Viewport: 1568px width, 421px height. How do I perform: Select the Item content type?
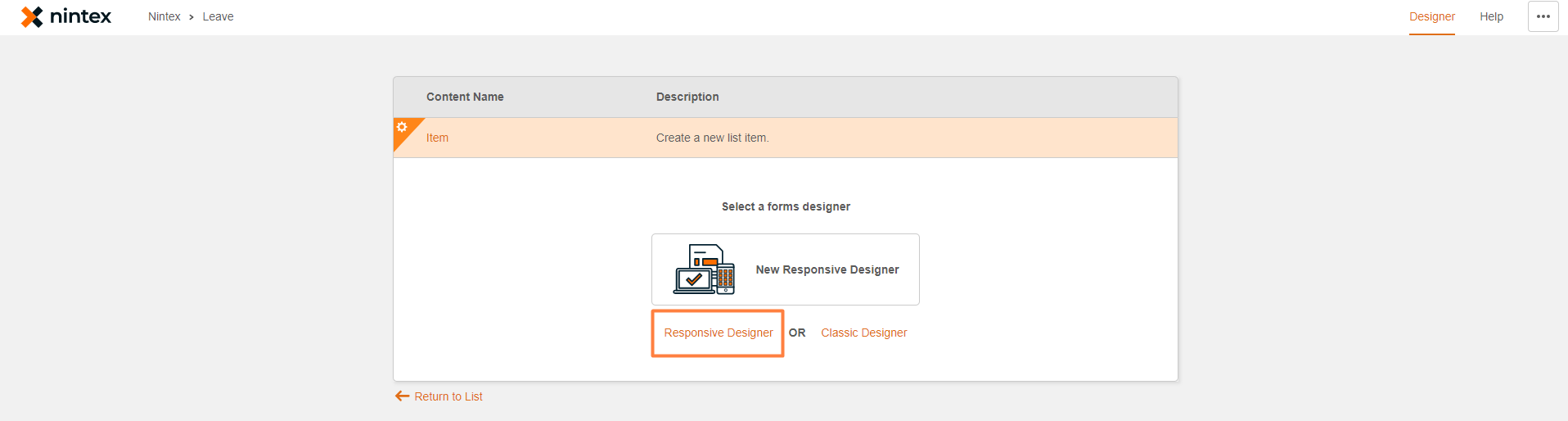click(x=437, y=138)
